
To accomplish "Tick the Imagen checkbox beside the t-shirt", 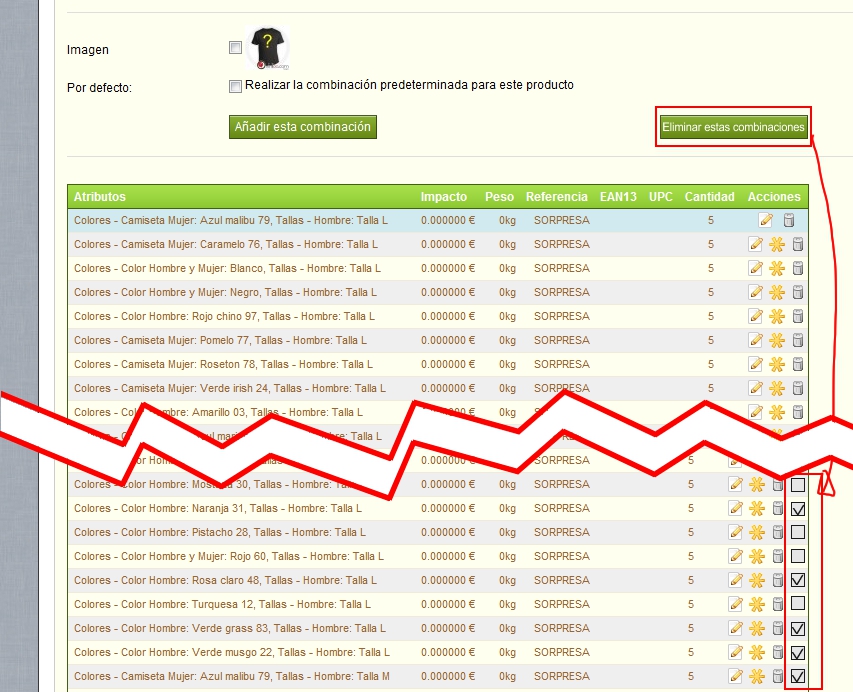I will click(x=235, y=48).
